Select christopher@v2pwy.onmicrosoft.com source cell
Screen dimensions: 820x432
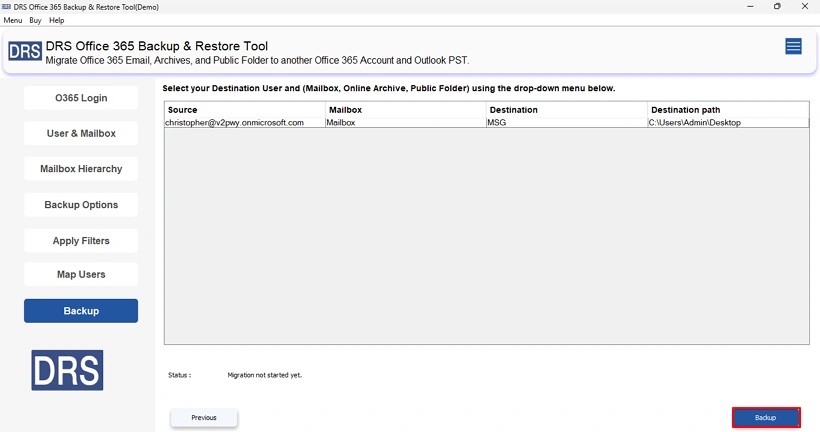tap(245, 122)
